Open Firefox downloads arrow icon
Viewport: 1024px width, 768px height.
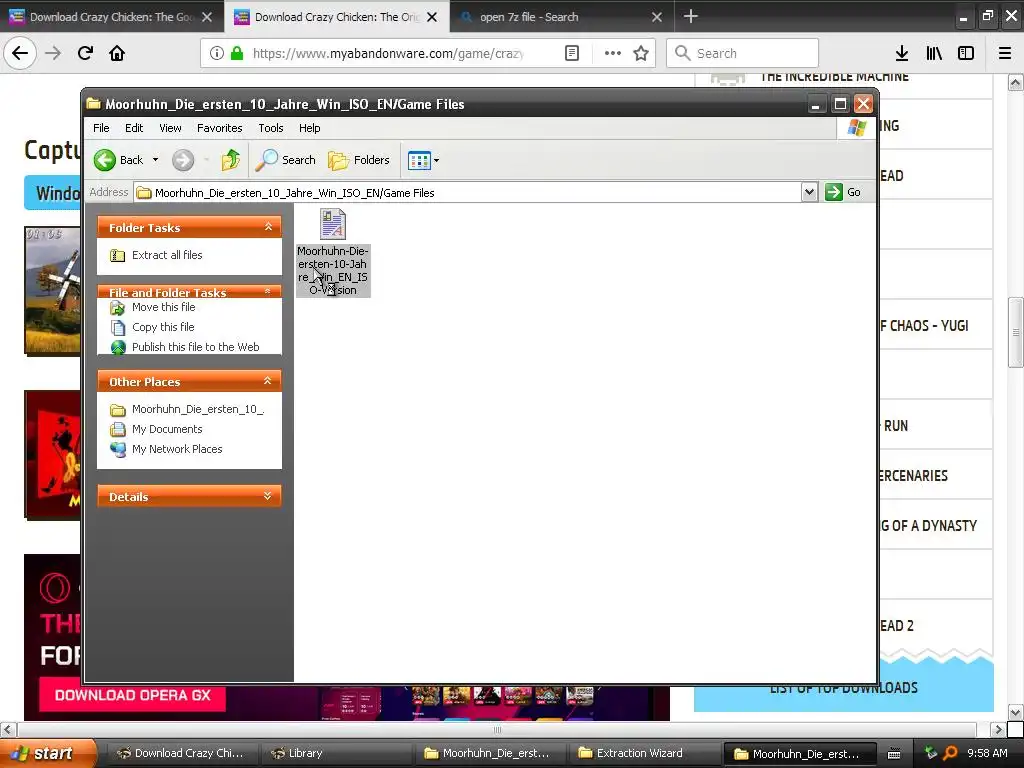point(902,54)
